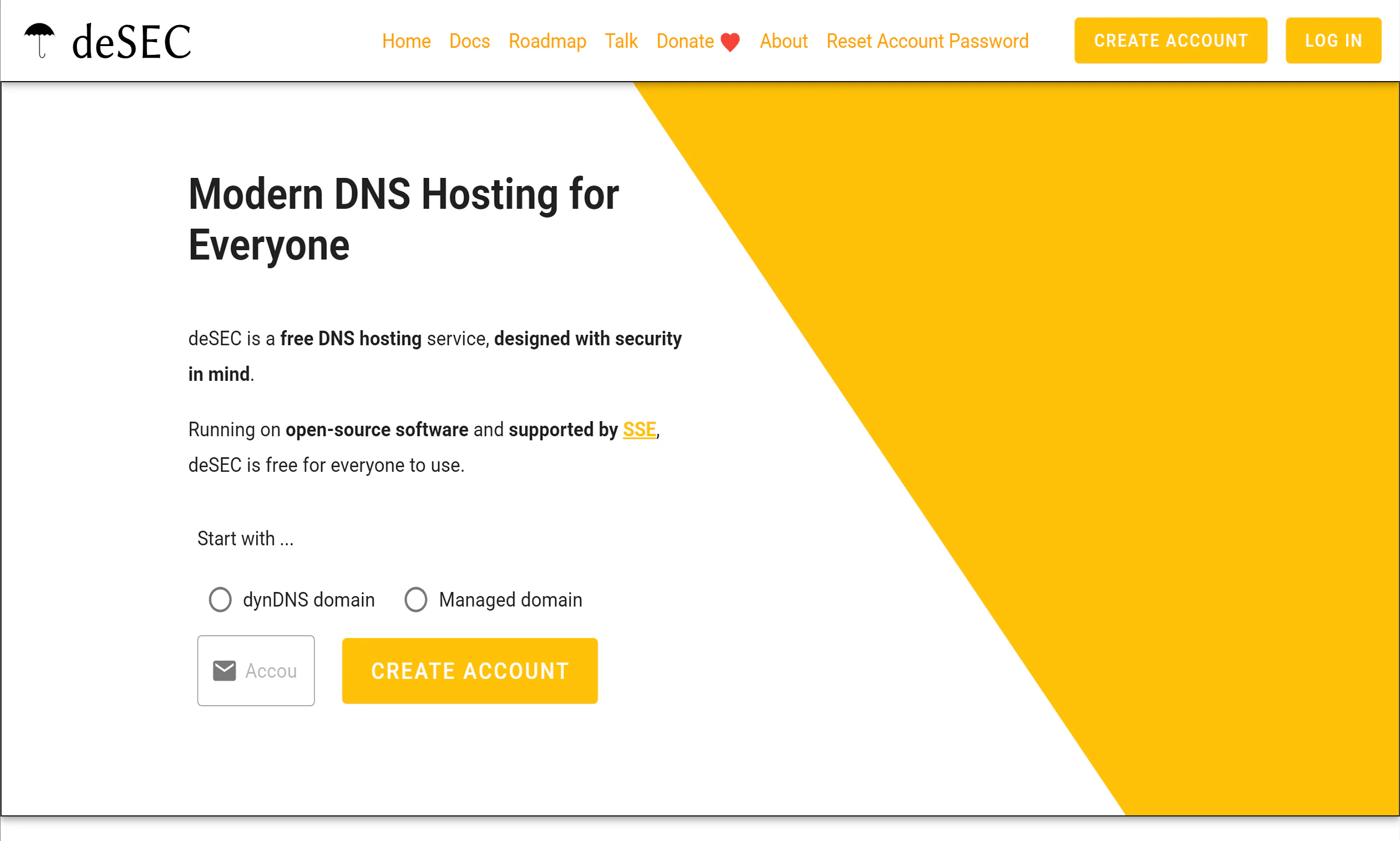This screenshot has height=841, width=1400.
Task: Click the red heart icon beside Donate
Action: point(730,42)
